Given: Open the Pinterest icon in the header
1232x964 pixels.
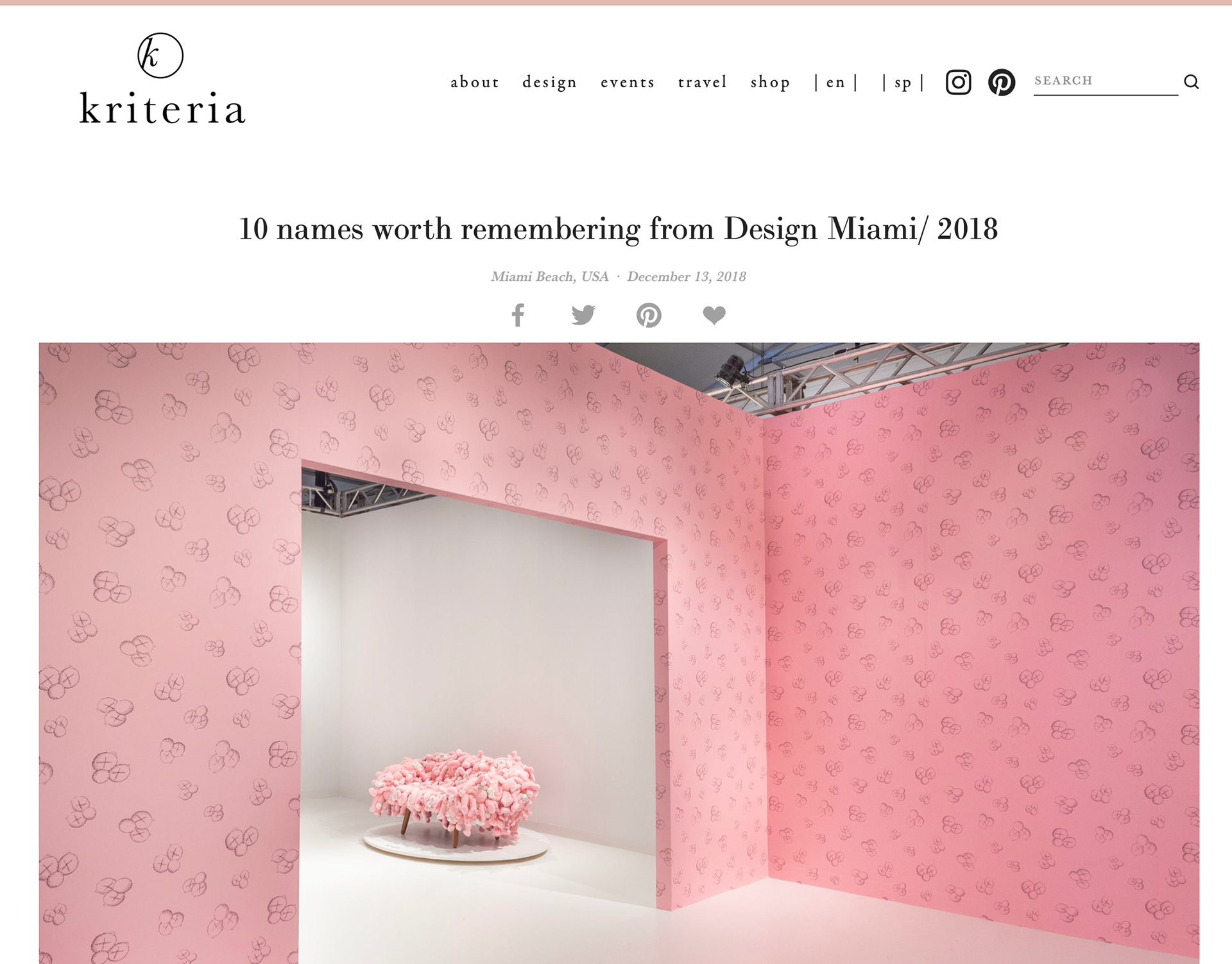Looking at the screenshot, I should [x=1001, y=82].
